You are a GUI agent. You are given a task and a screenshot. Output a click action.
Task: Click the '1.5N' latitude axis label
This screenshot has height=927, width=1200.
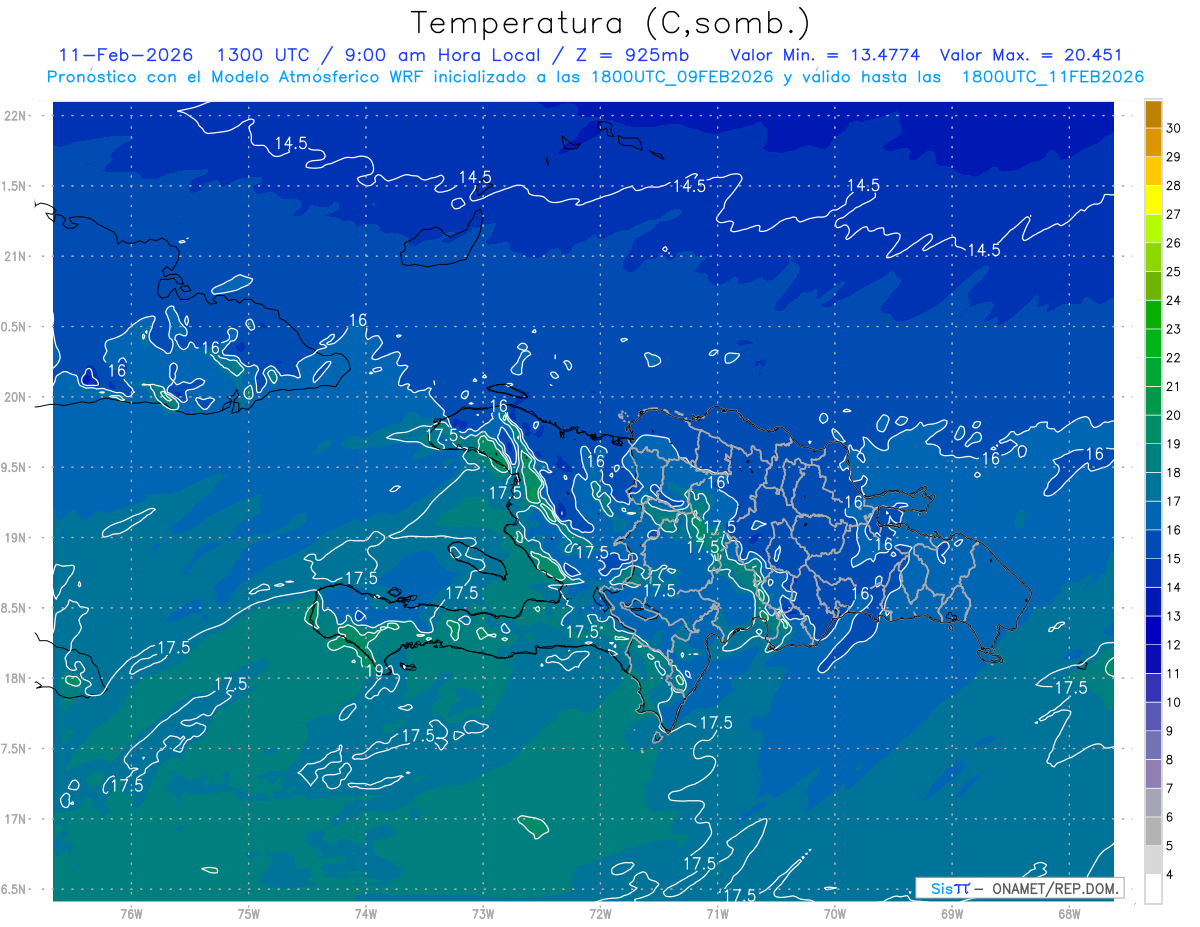pyautogui.click(x=15, y=186)
